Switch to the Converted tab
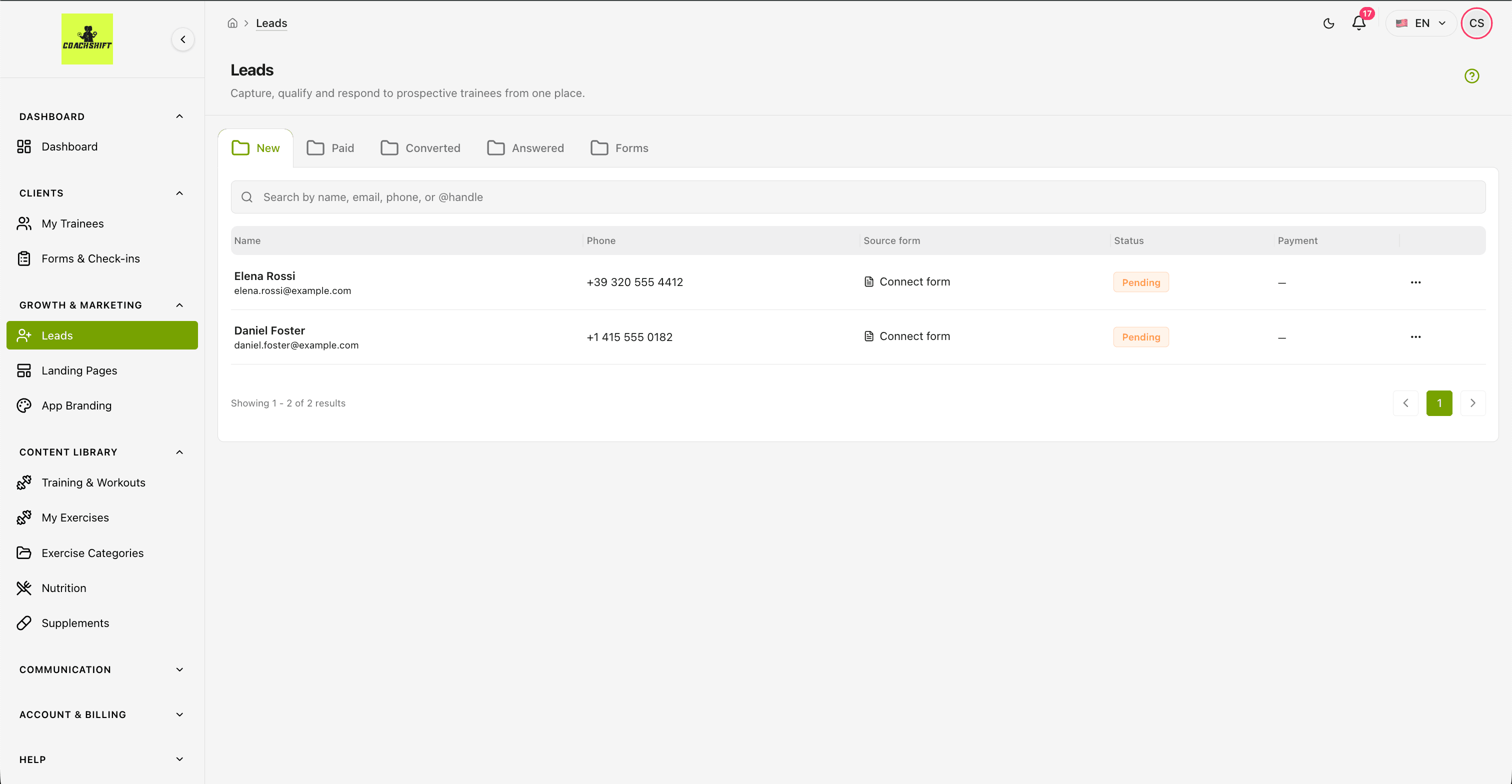 (x=420, y=148)
